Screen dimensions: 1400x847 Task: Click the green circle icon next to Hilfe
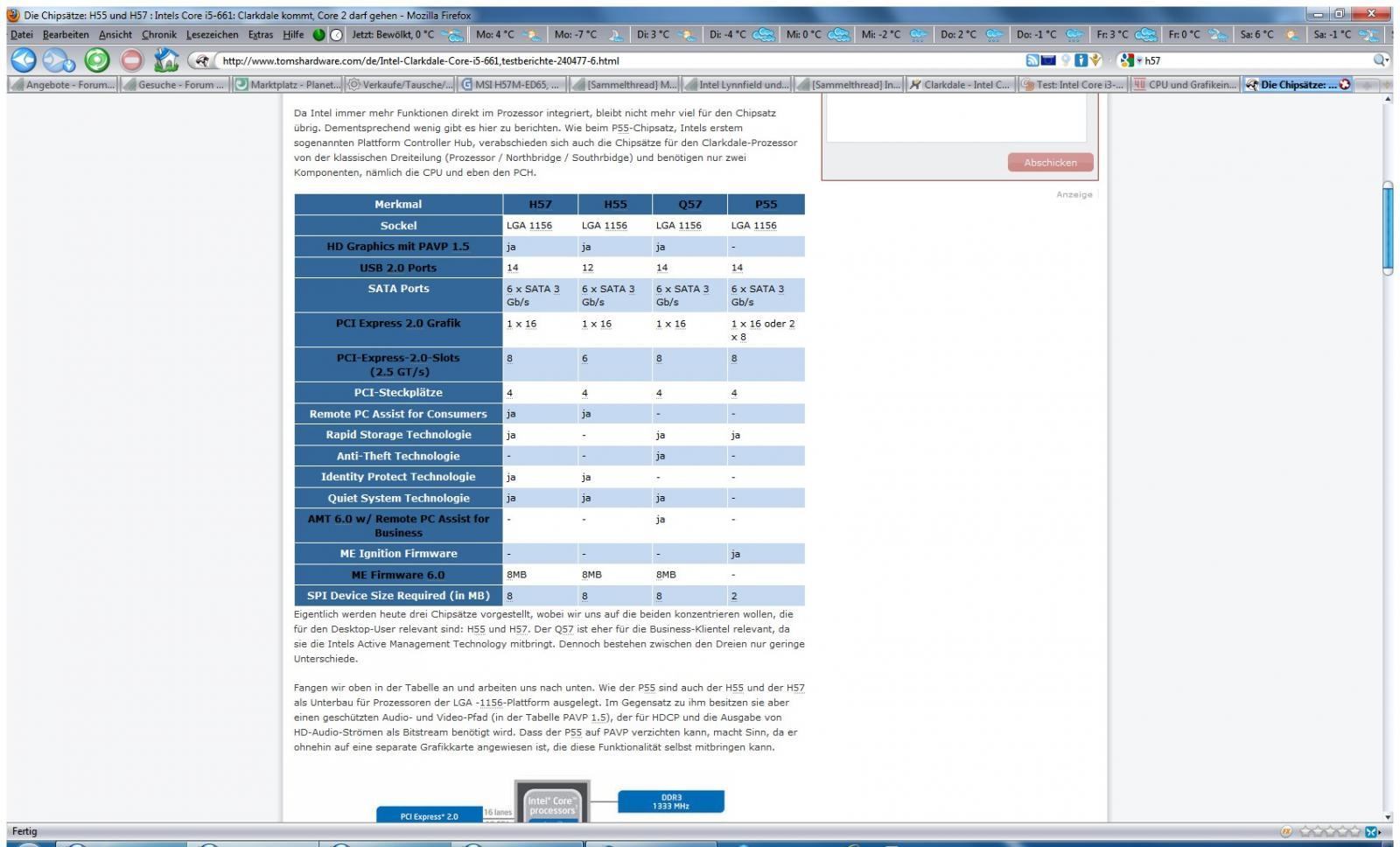point(318,35)
